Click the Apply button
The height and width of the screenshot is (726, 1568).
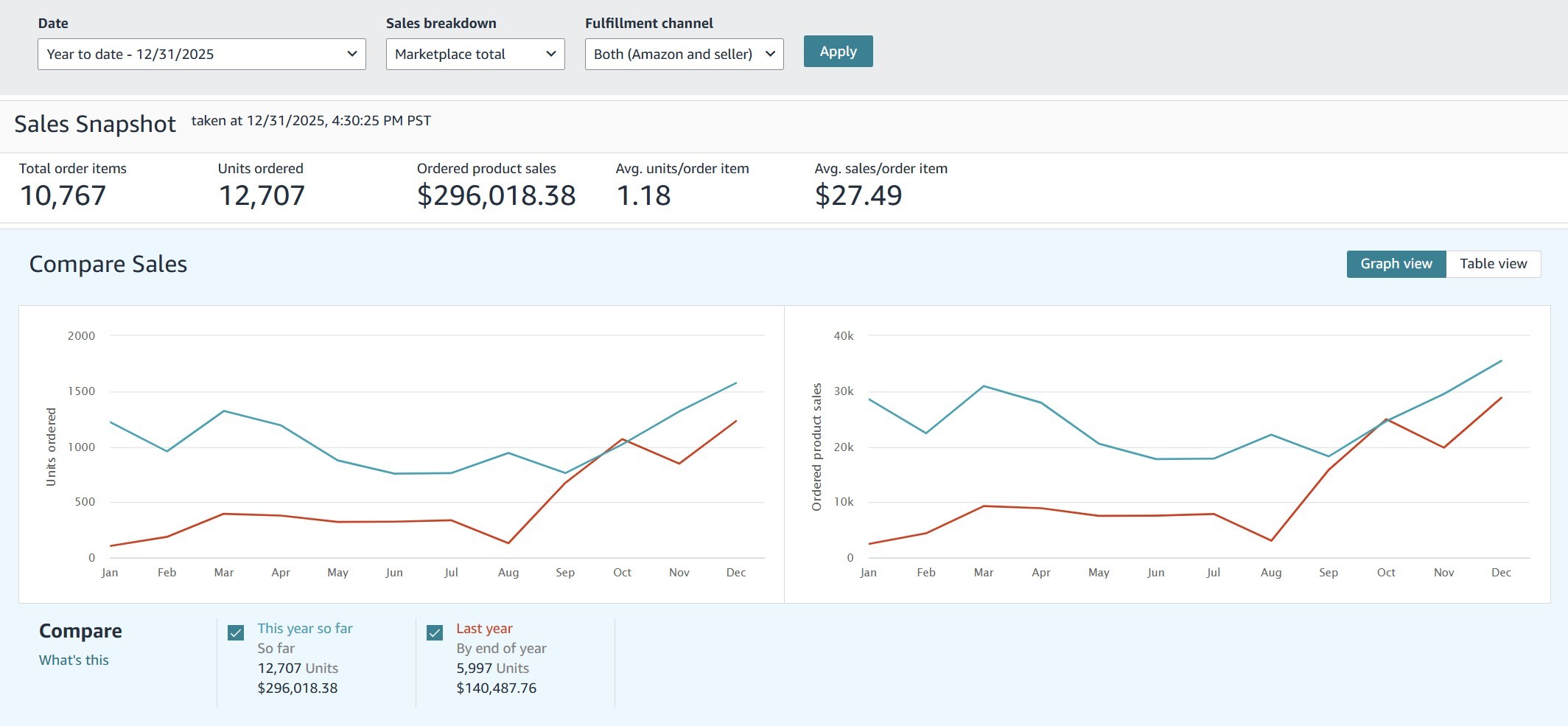pos(838,52)
